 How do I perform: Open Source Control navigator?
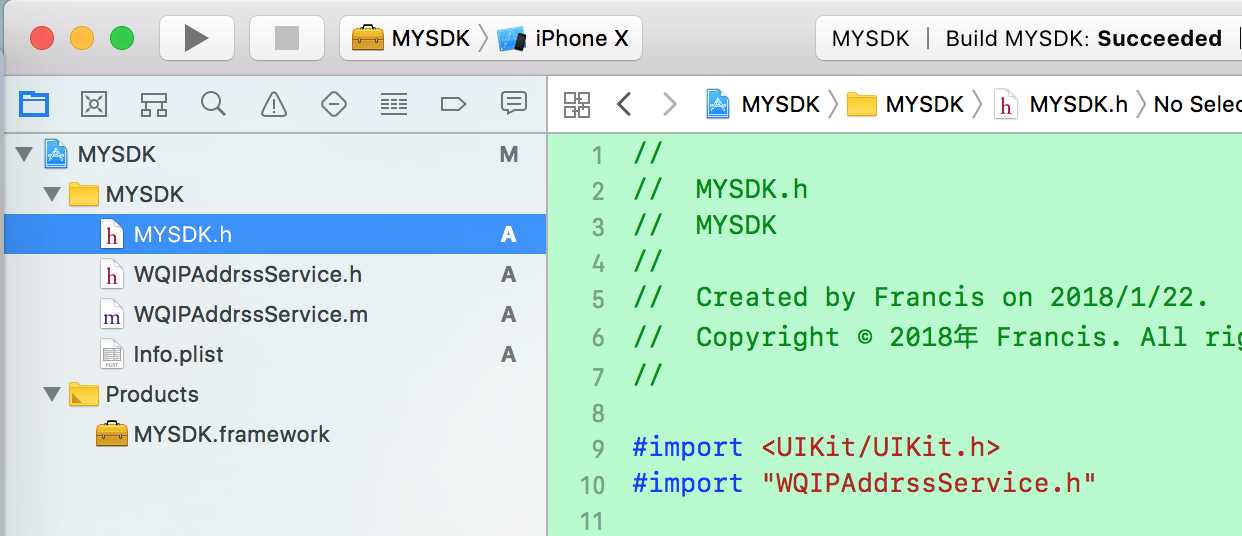(93, 103)
